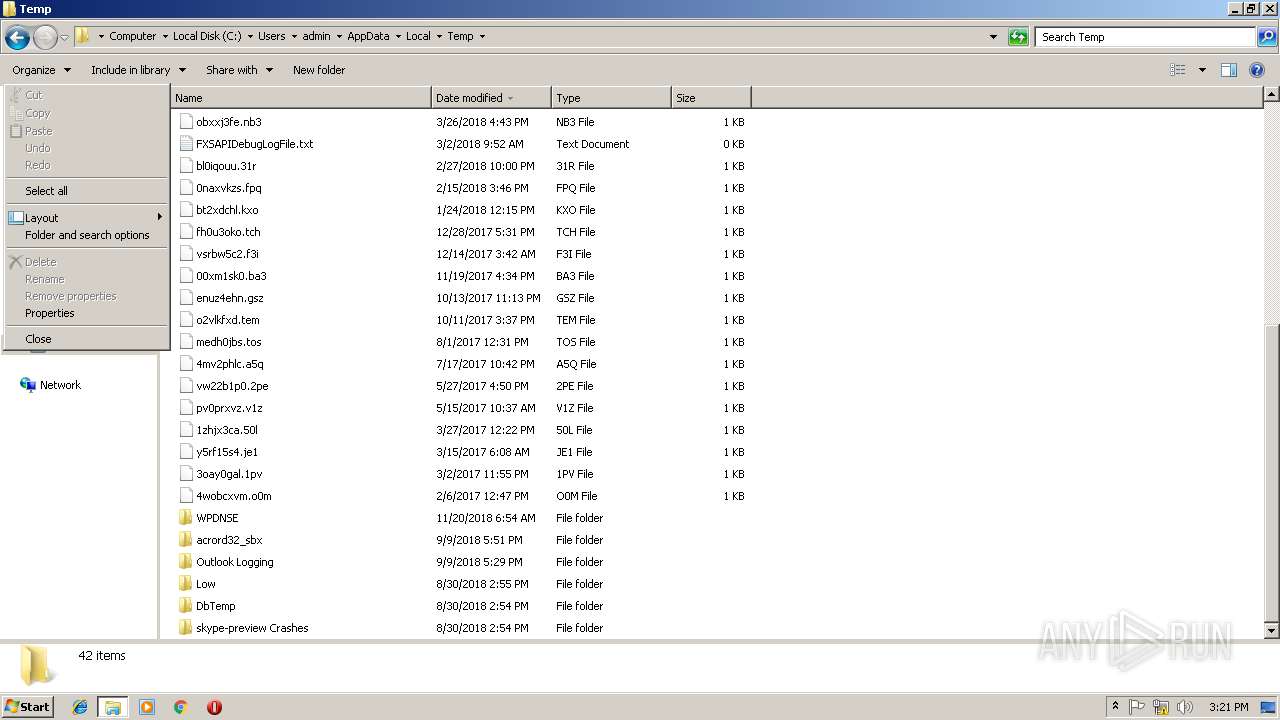This screenshot has width=1280, height=720.
Task: Select the DbTemp folder icon
Action: (x=185, y=606)
